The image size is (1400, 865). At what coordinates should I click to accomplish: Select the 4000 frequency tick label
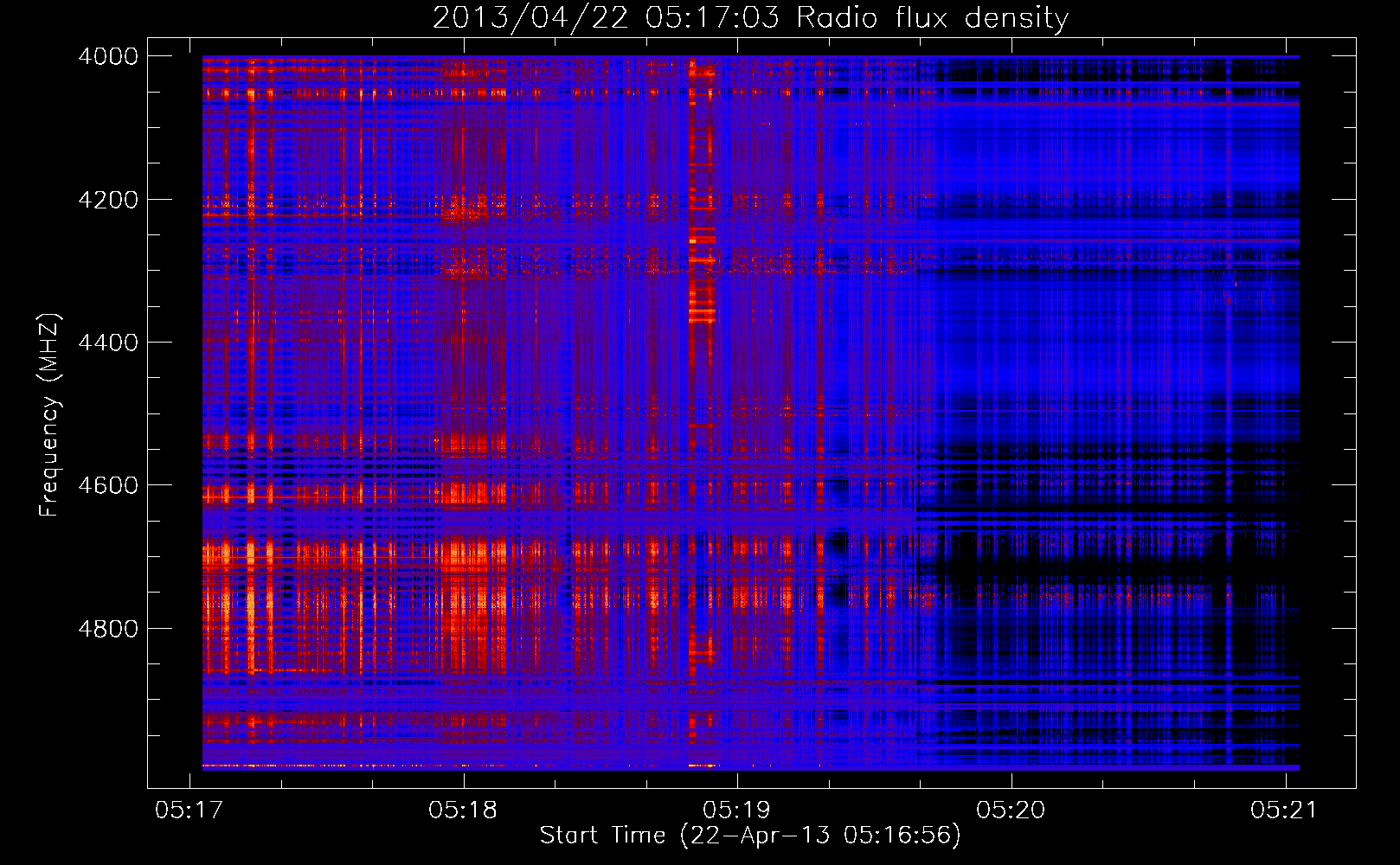click(108, 56)
